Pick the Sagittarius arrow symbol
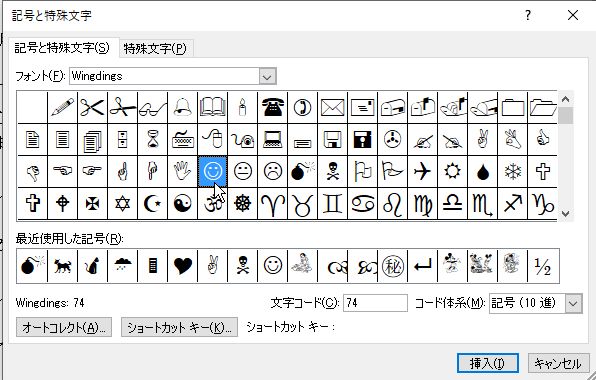This screenshot has width=596, height=380. click(x=512, y=204)
